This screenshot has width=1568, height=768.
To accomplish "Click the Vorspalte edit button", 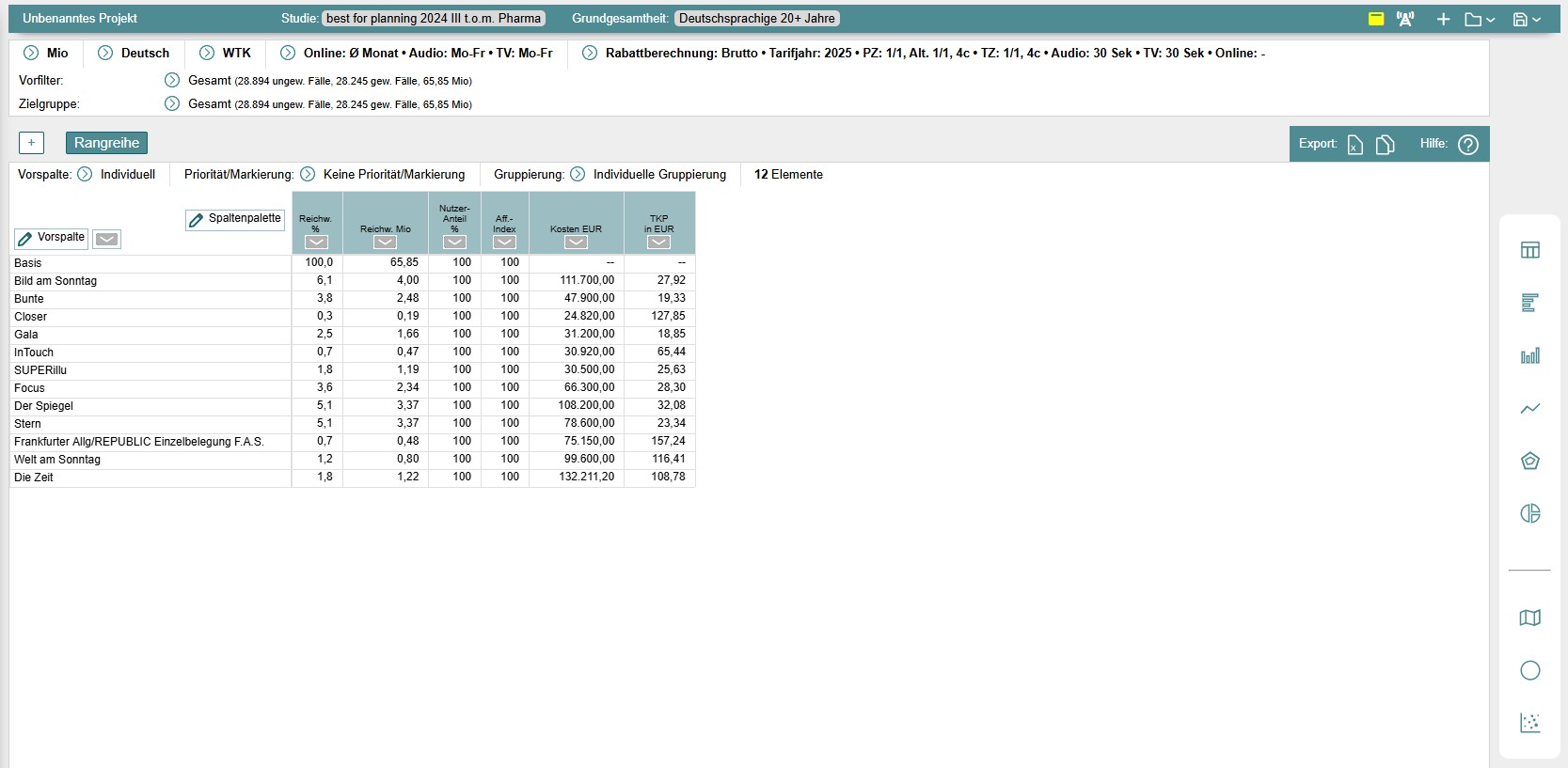I will 52,238.
